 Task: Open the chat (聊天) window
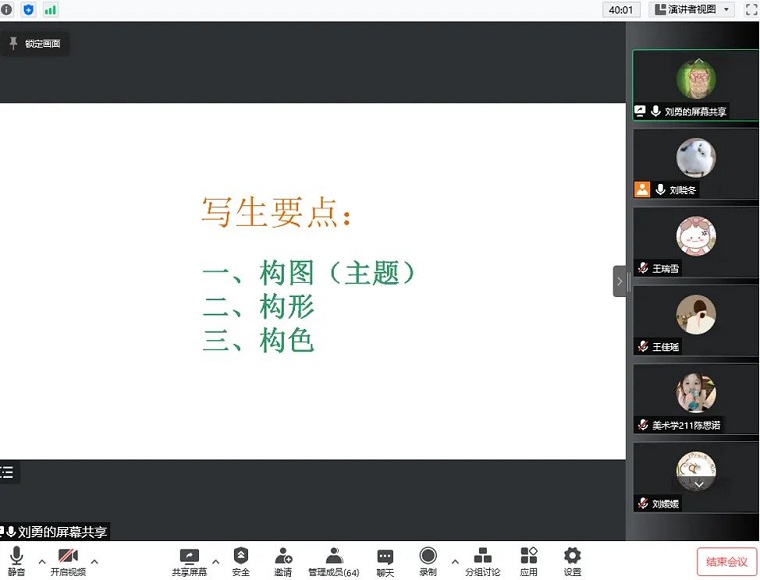click(385, 558)
